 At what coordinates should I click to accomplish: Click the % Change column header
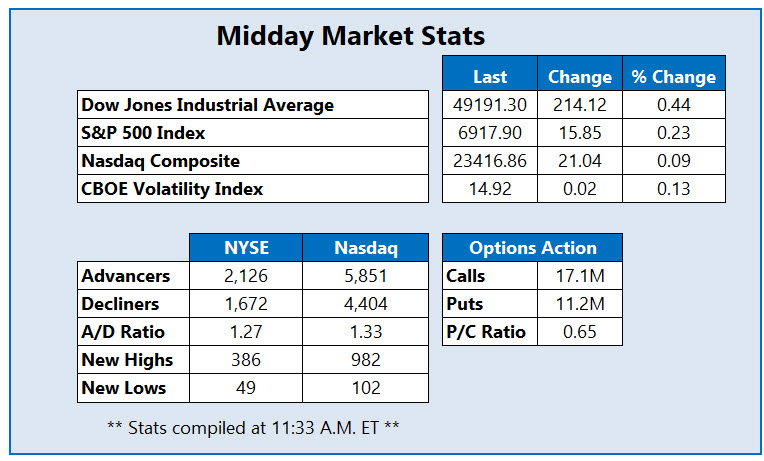673,76
